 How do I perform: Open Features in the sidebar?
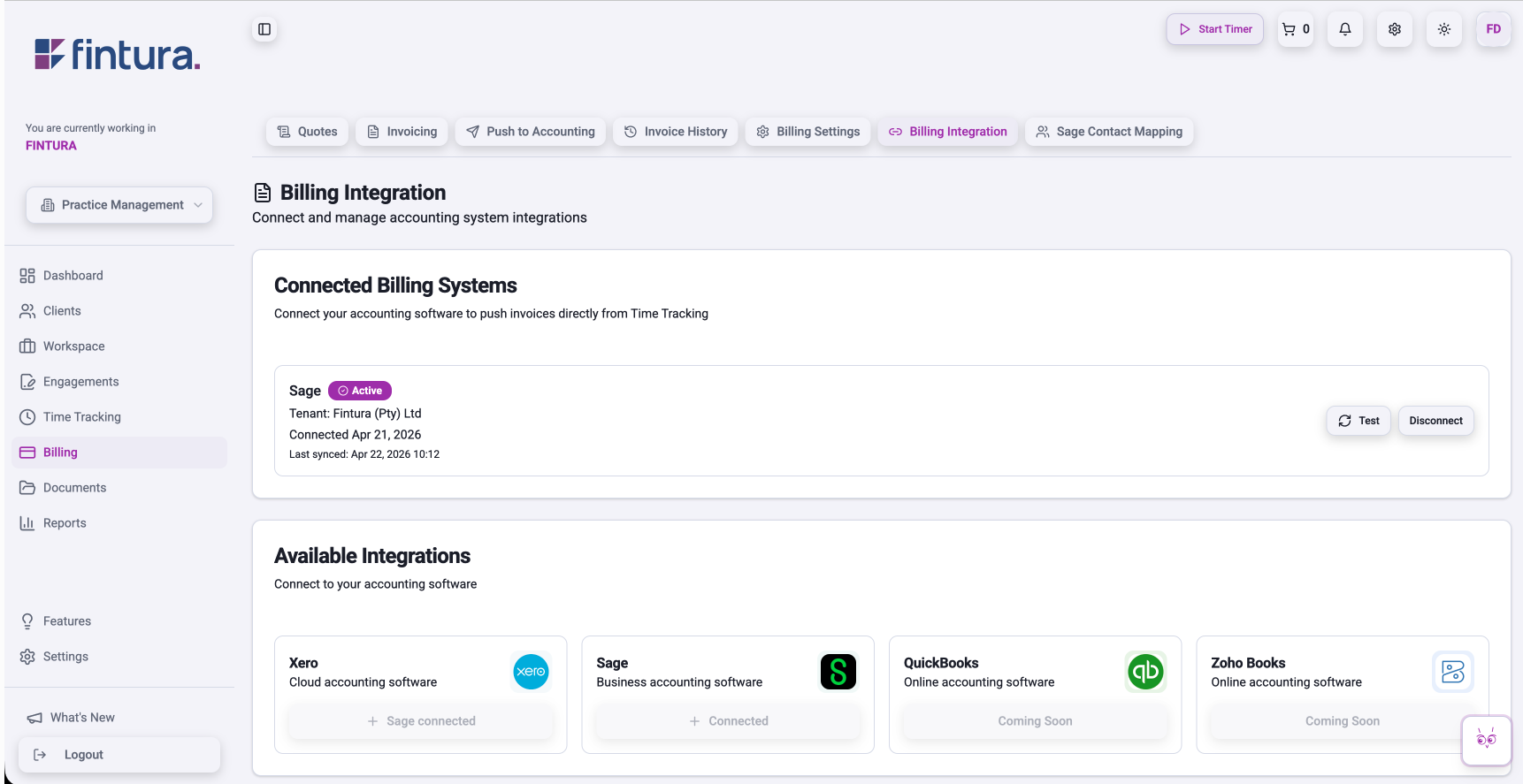coord(119,621)
